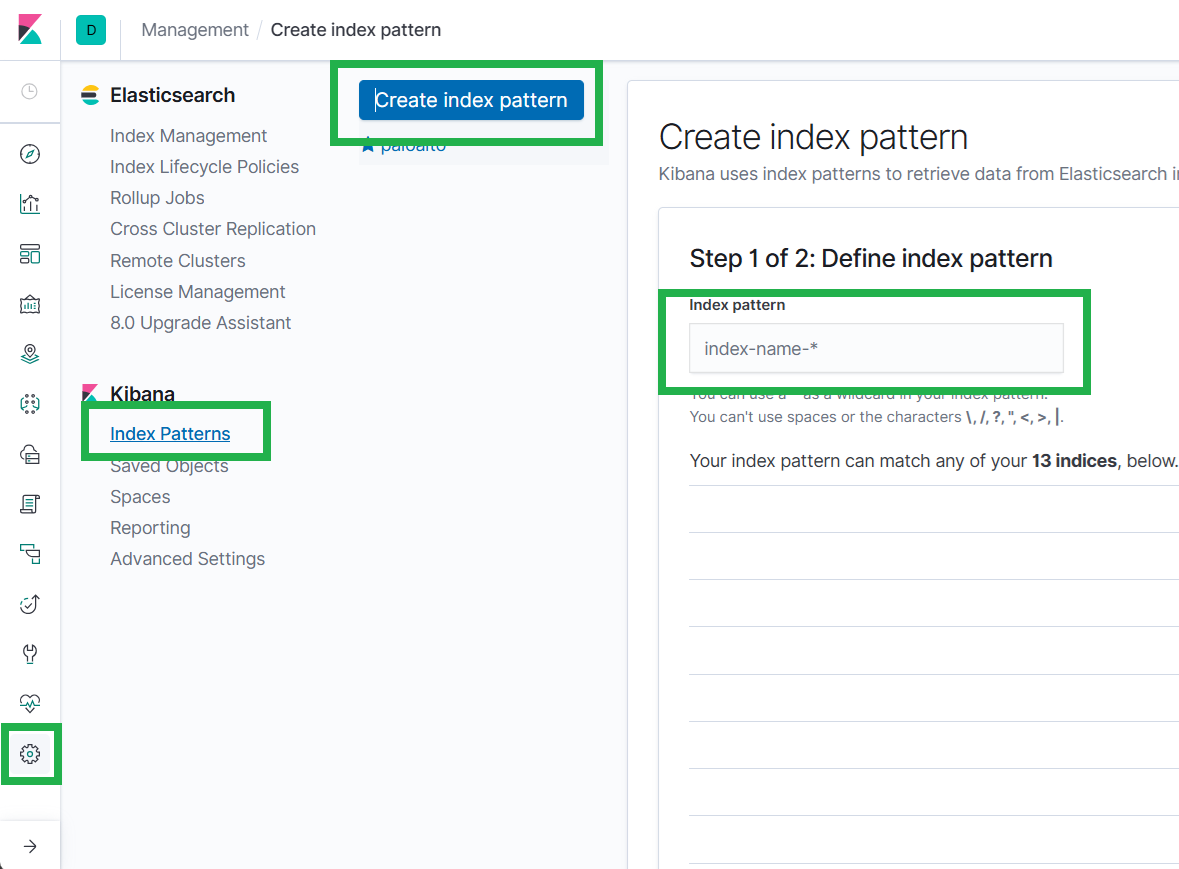Image resolution: width=1179 pixels, height=869 pixels.
Task: Open the Management gear icon
Action: [x=29, y=754]
